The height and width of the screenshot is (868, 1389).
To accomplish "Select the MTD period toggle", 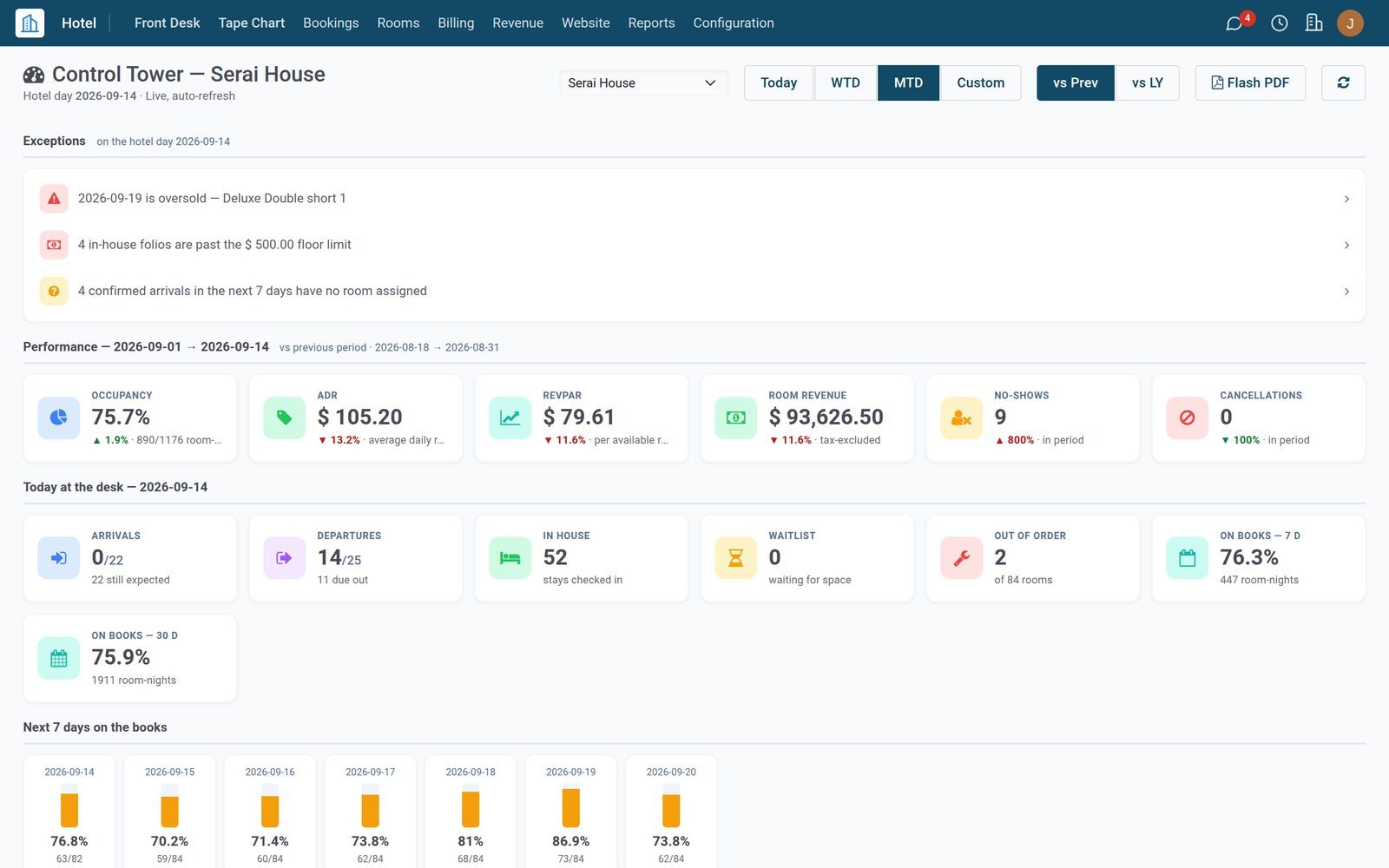I will pos(908,82).
